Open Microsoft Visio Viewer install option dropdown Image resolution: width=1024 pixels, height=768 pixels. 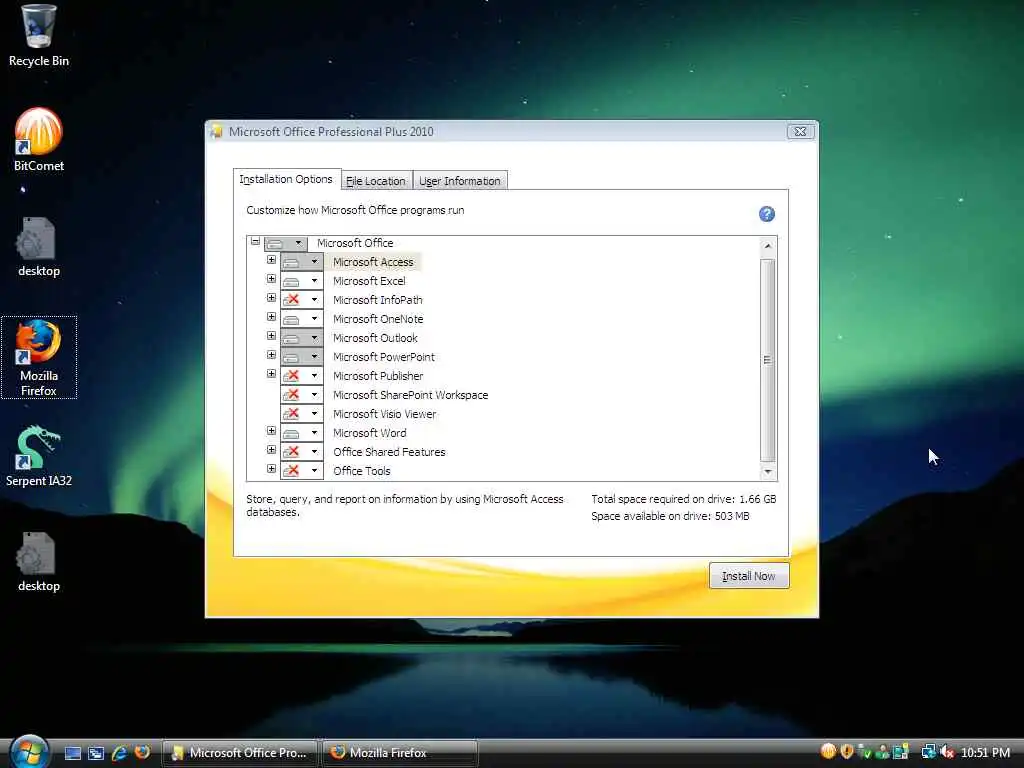302,414
